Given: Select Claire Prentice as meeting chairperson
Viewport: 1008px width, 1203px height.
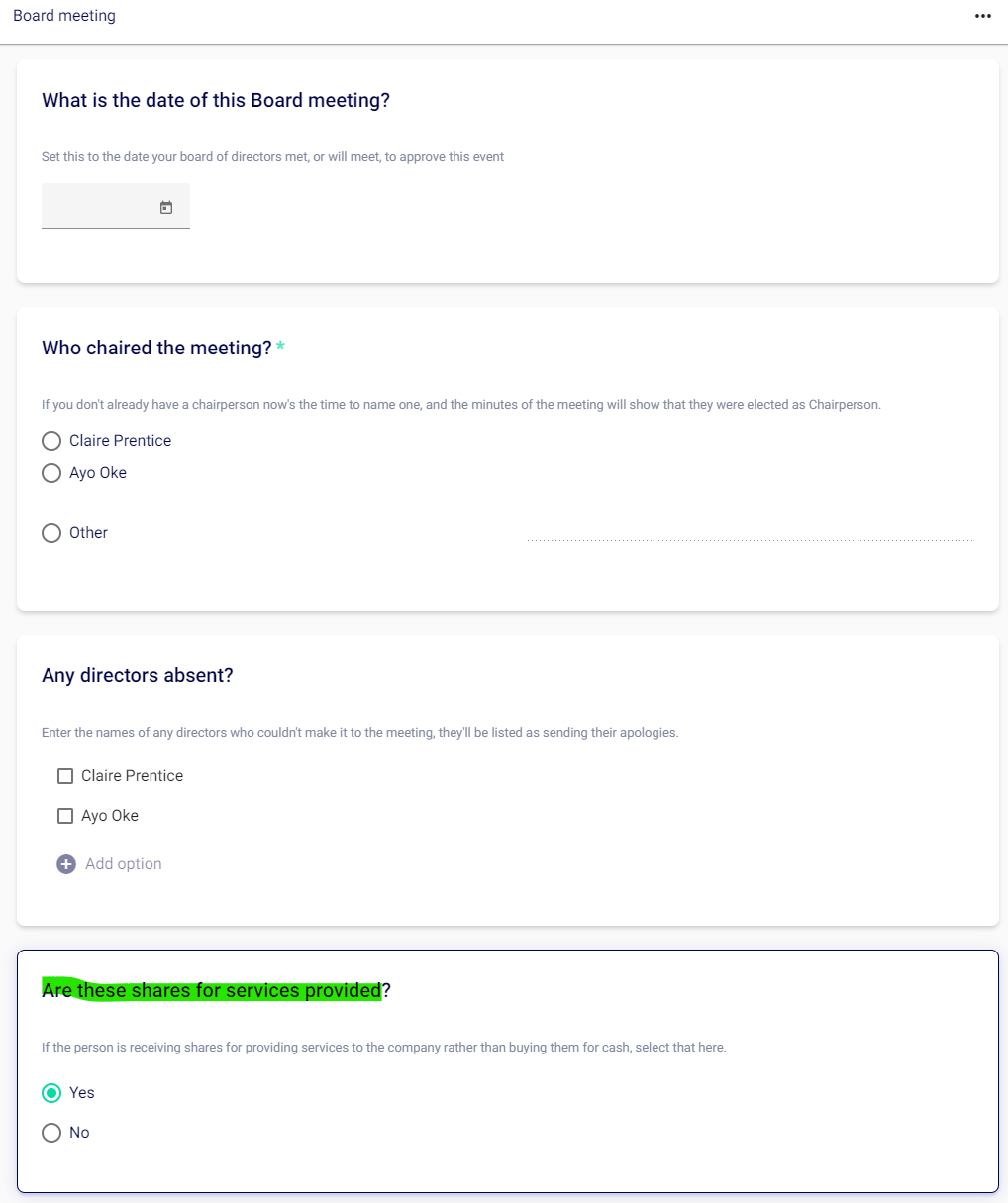Looking at the screenshot, I should 51,441.
